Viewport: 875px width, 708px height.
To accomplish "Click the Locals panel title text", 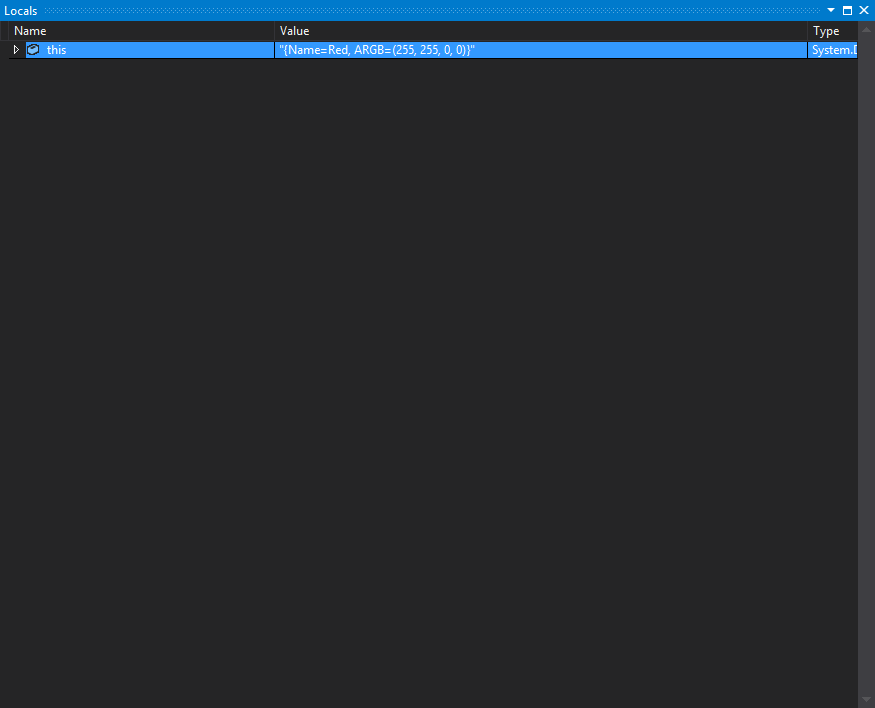I will [20, 10].
